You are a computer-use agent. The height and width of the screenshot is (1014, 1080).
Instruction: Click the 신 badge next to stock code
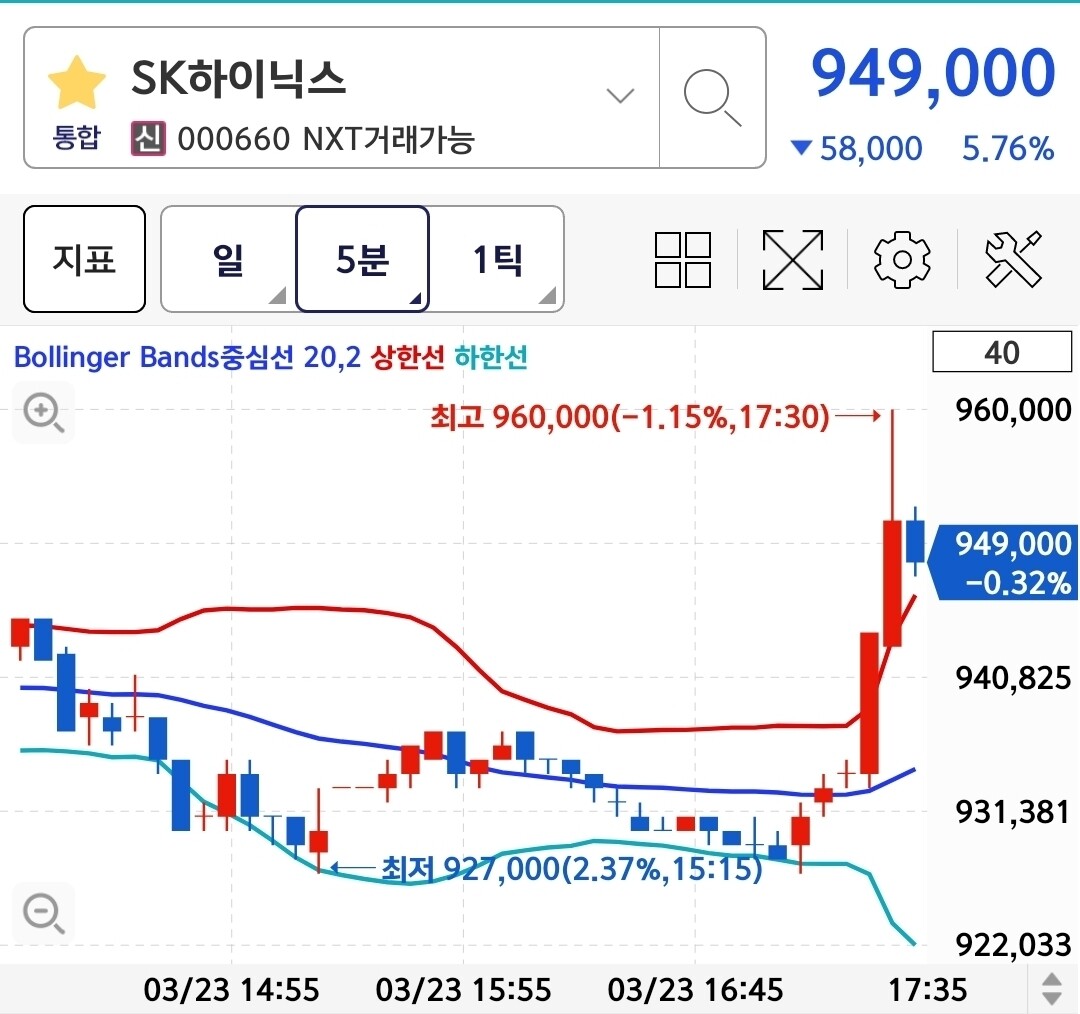point(148,138)
